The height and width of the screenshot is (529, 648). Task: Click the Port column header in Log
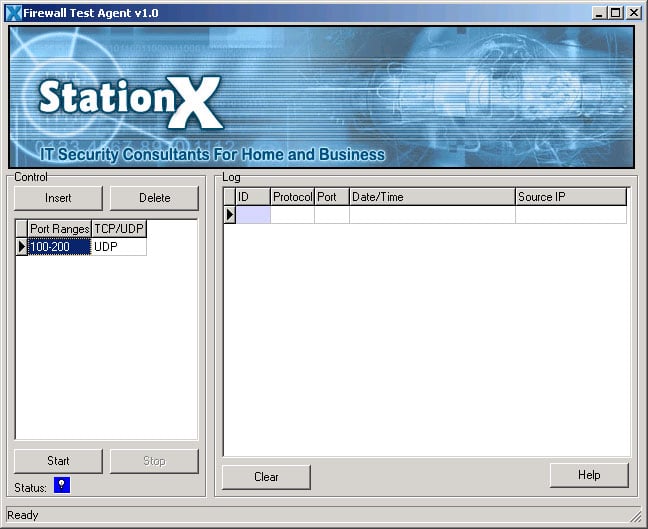332,197
